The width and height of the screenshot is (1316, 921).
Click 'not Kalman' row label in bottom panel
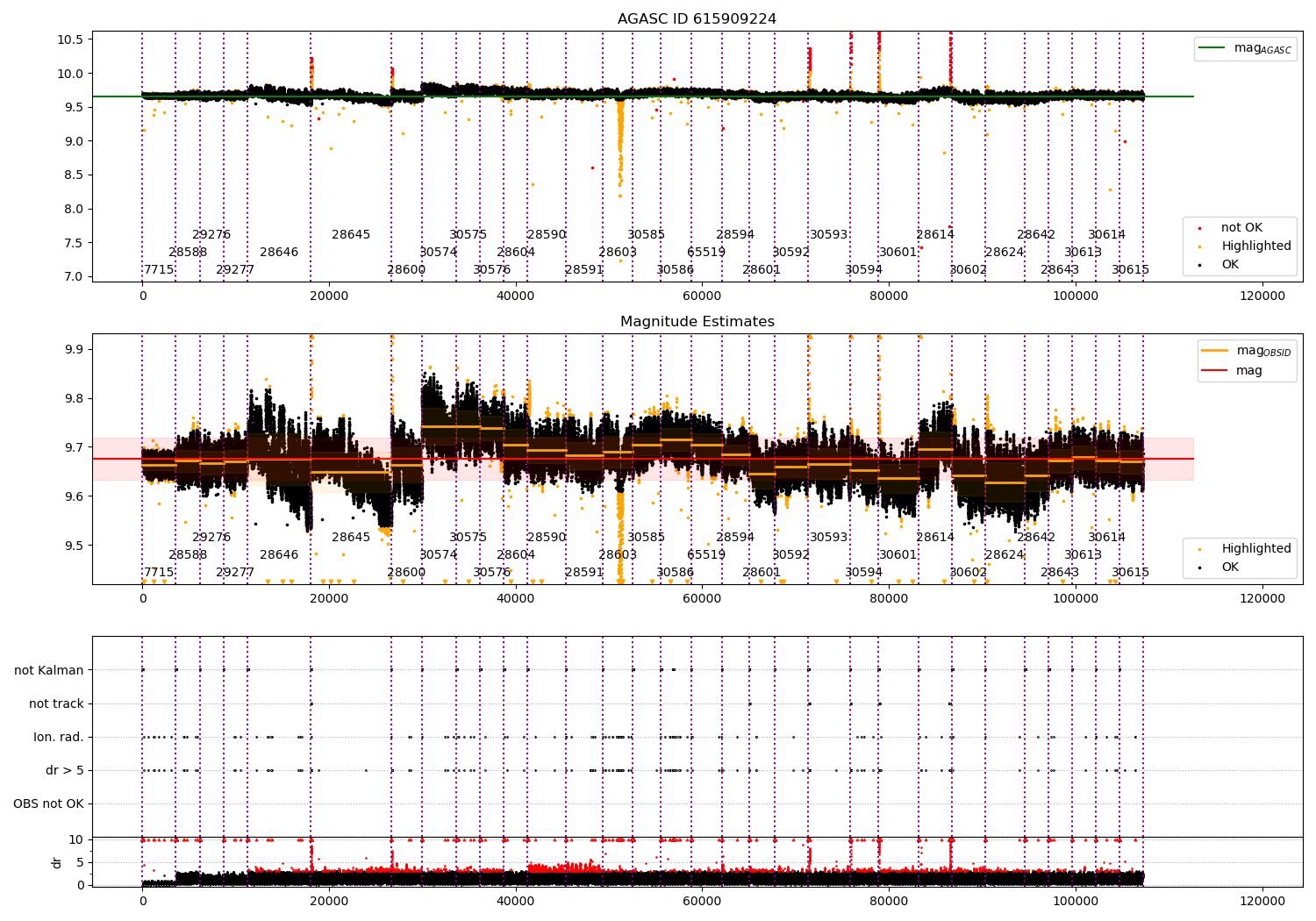click(x=49, y=671)
